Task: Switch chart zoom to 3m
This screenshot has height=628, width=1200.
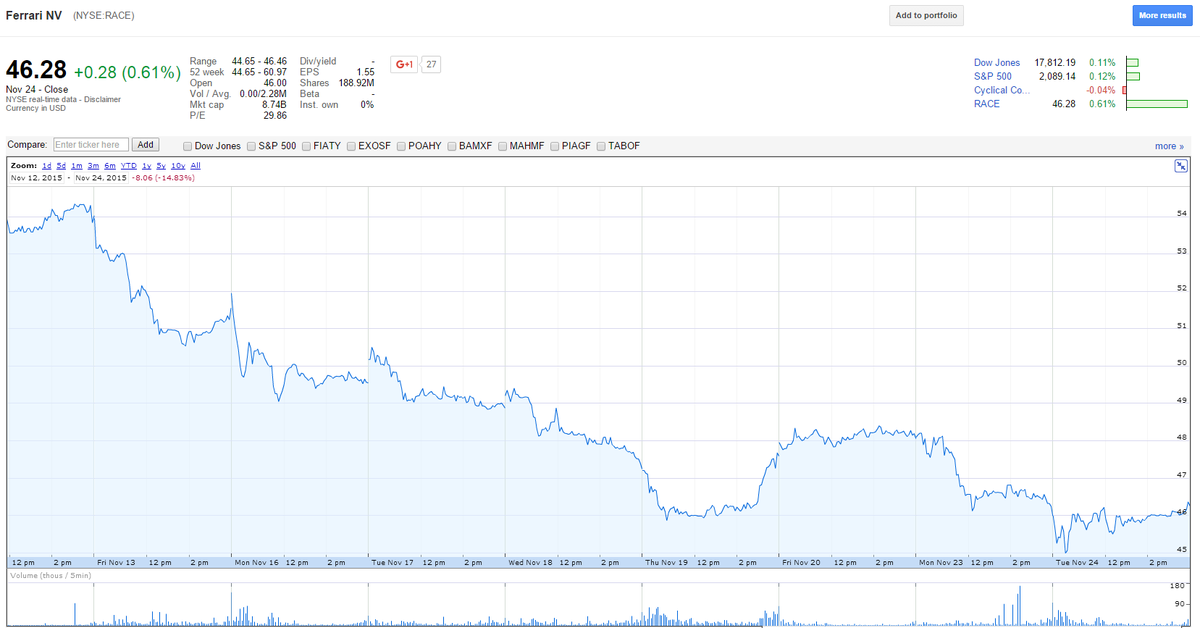Action: [x=93, y=165]
